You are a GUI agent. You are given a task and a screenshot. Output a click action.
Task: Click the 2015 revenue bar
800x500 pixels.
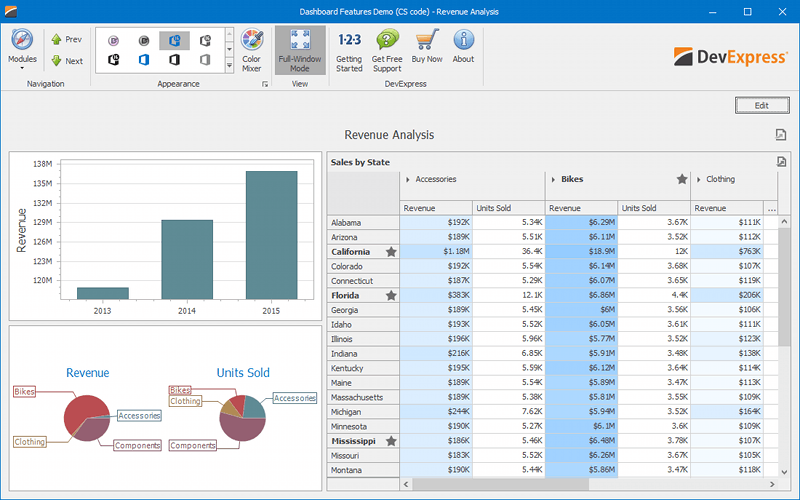(x=271, y=235)
